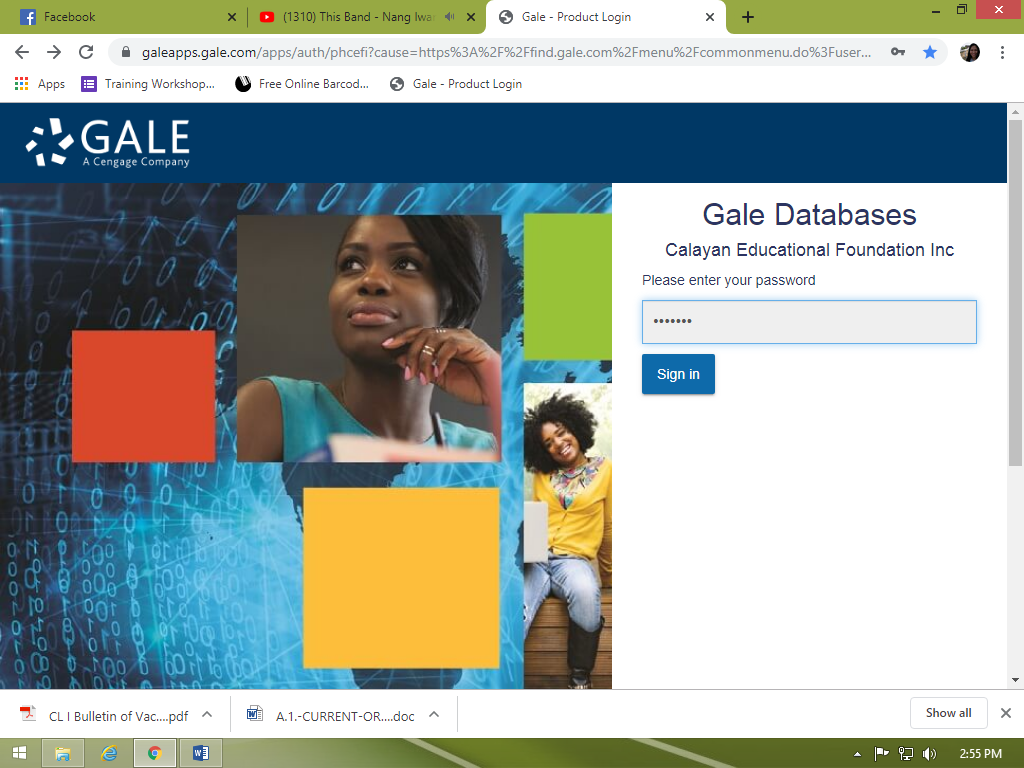1024x768 pixels.
Task: Open Chrome's three-dot menu
Action: (x=1002, y=52)
